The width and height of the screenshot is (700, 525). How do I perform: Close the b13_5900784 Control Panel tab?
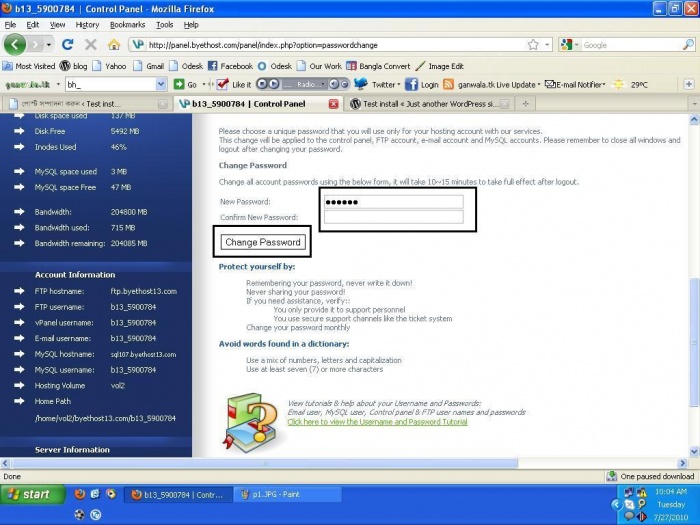pyautogui.click(x=333, y=104)
